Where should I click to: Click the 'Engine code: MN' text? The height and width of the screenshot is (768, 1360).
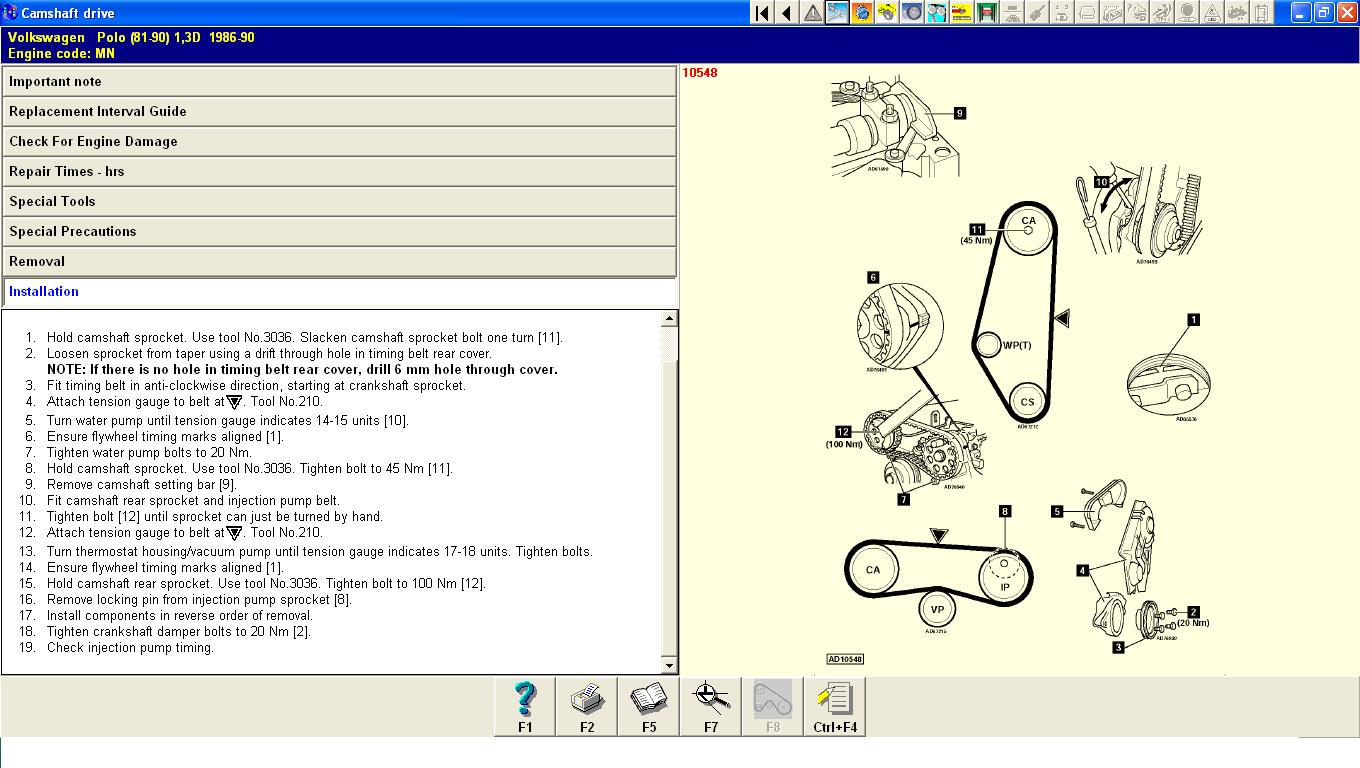pyautogui.click(x=61, y=53)
